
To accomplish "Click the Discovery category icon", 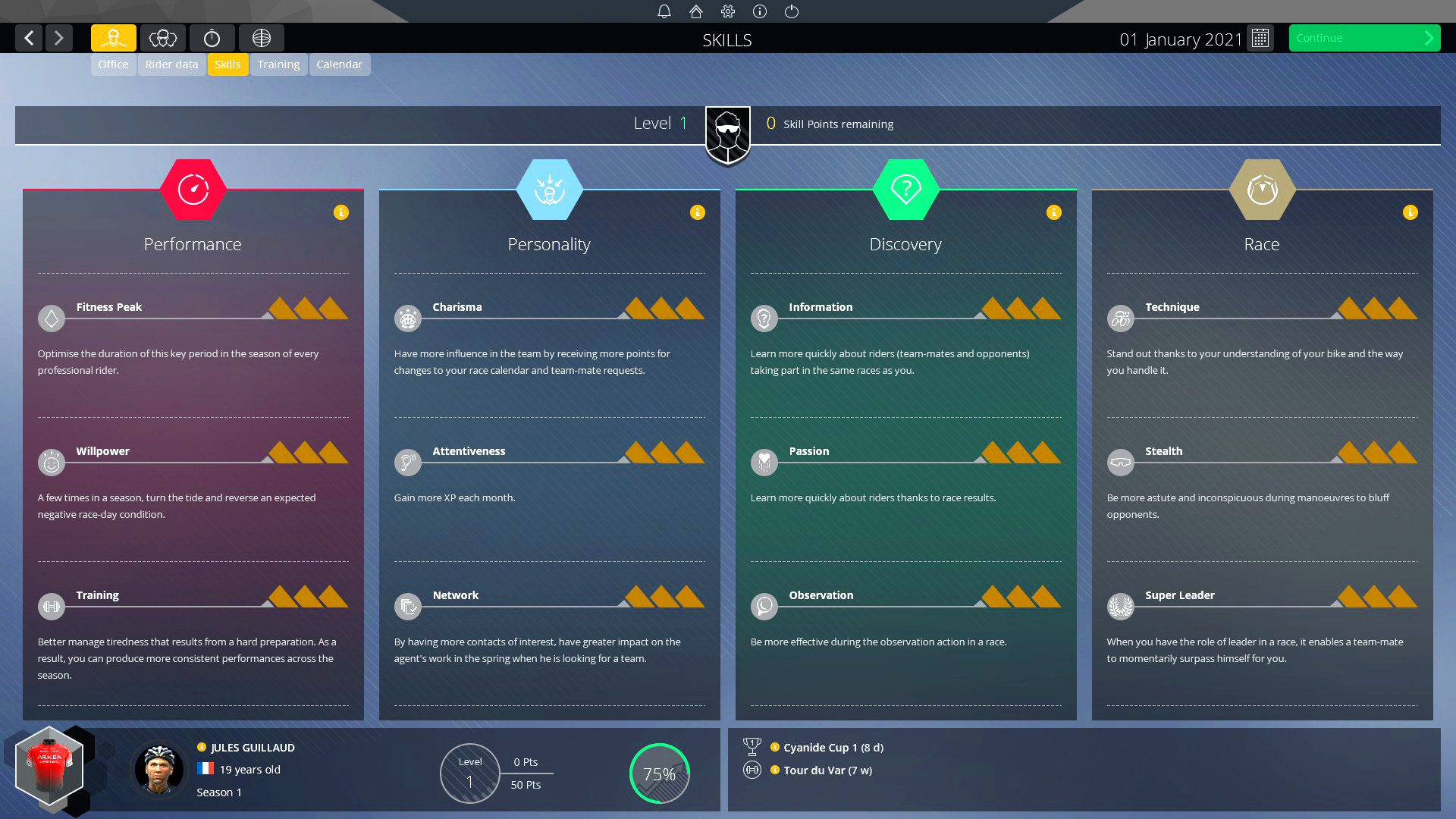I will tap(905, 188).
